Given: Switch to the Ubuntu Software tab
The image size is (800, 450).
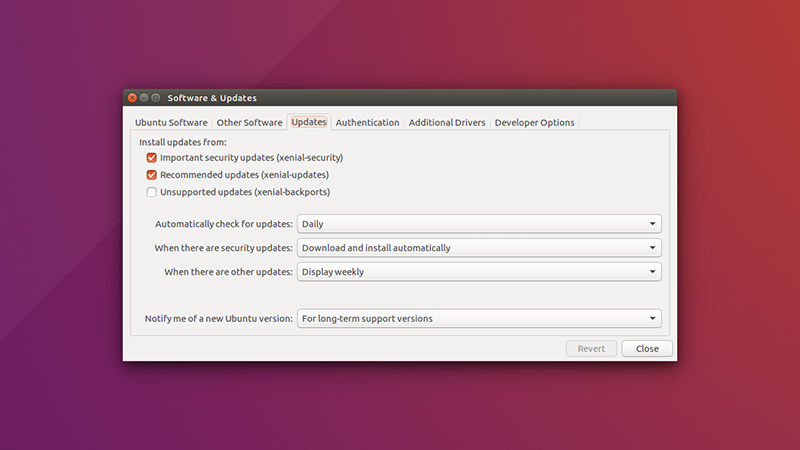Looking at the screenshot, I should (x=172, y=123).
